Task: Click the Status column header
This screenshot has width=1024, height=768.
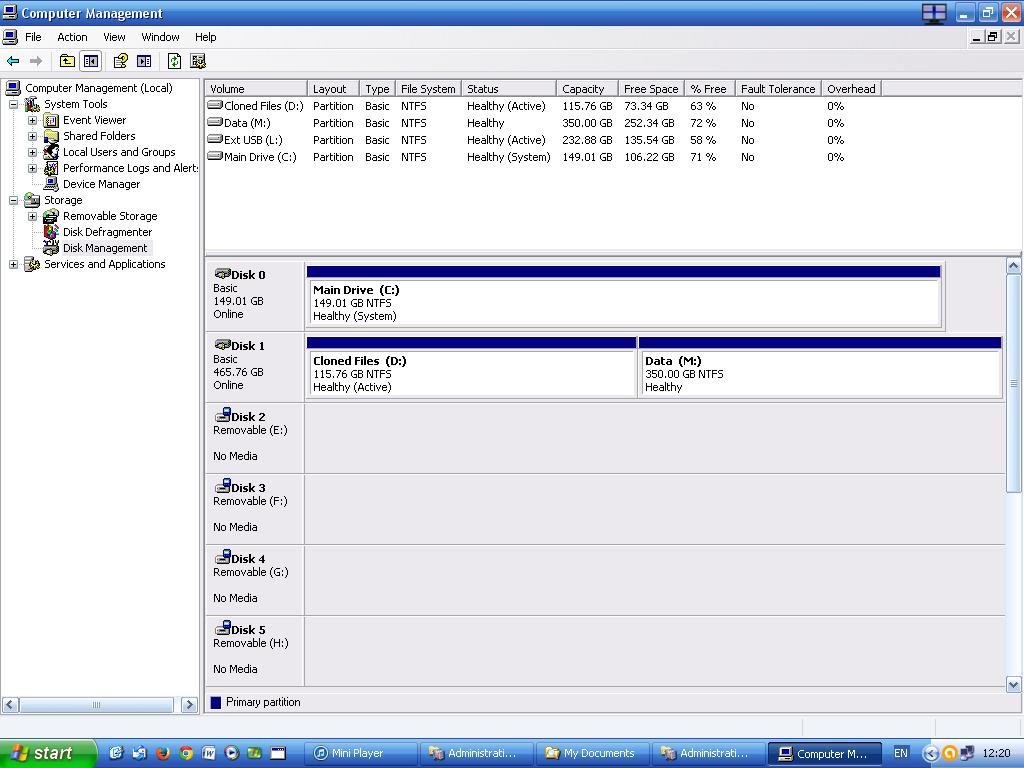Action: pos(509,89)
